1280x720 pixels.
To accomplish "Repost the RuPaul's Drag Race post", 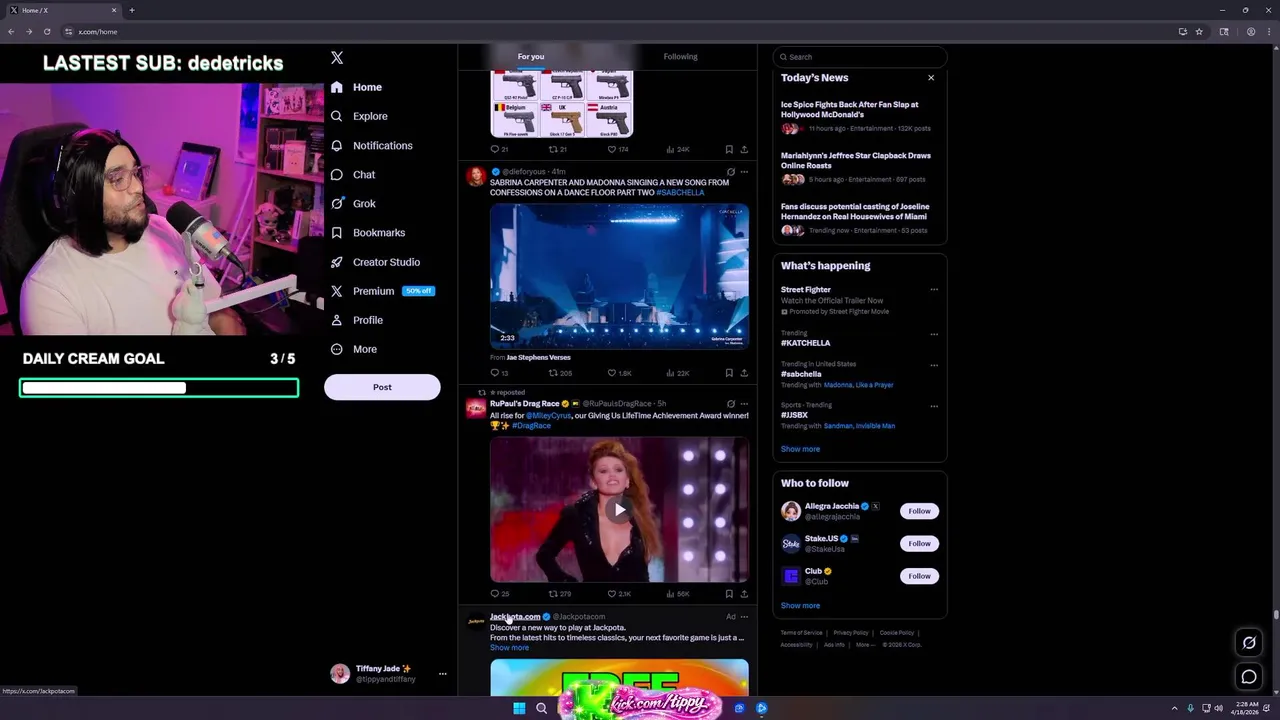I will (x=560, y=594).
